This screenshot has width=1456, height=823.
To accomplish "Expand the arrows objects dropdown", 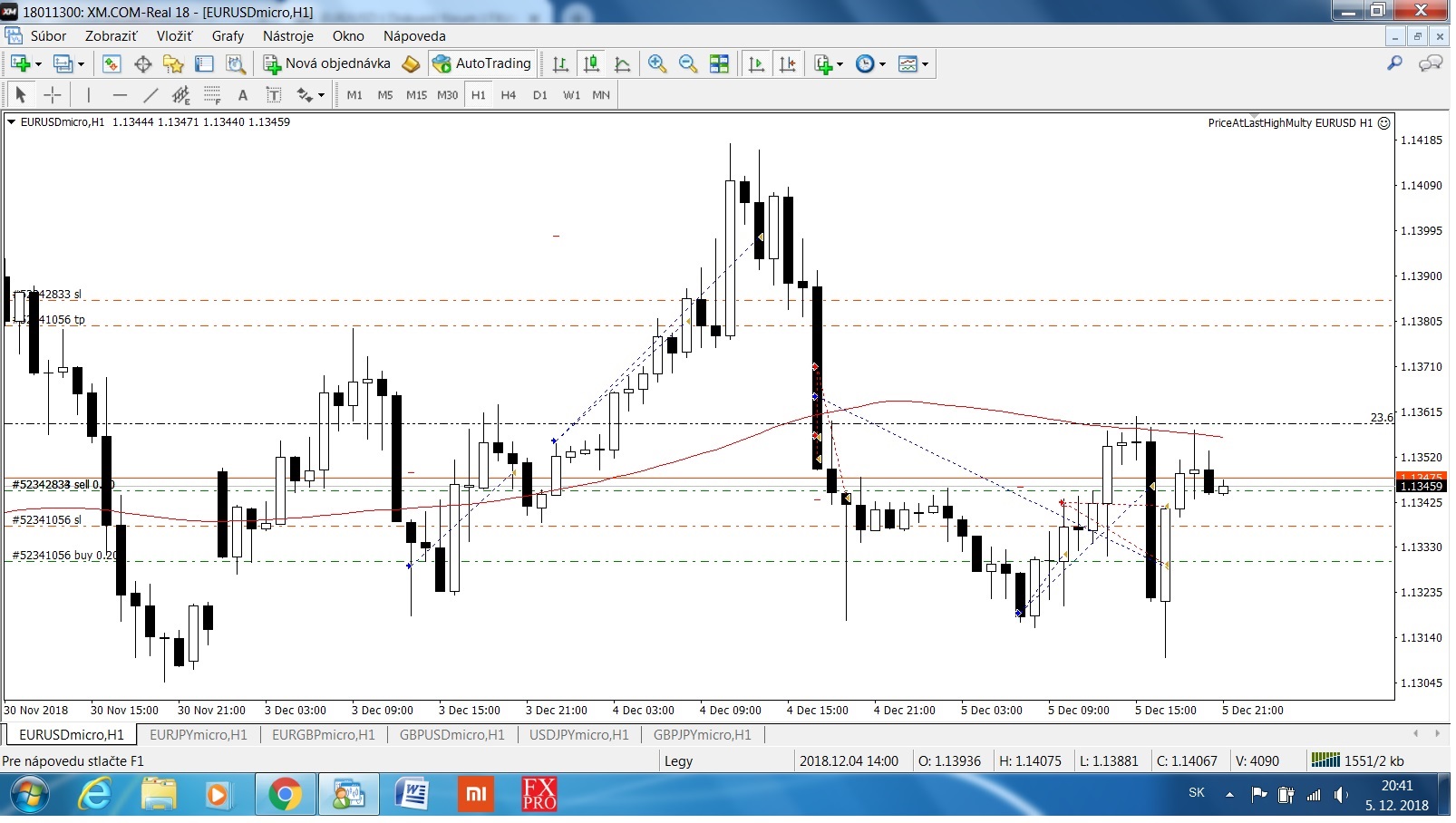I will click(321, 95).
